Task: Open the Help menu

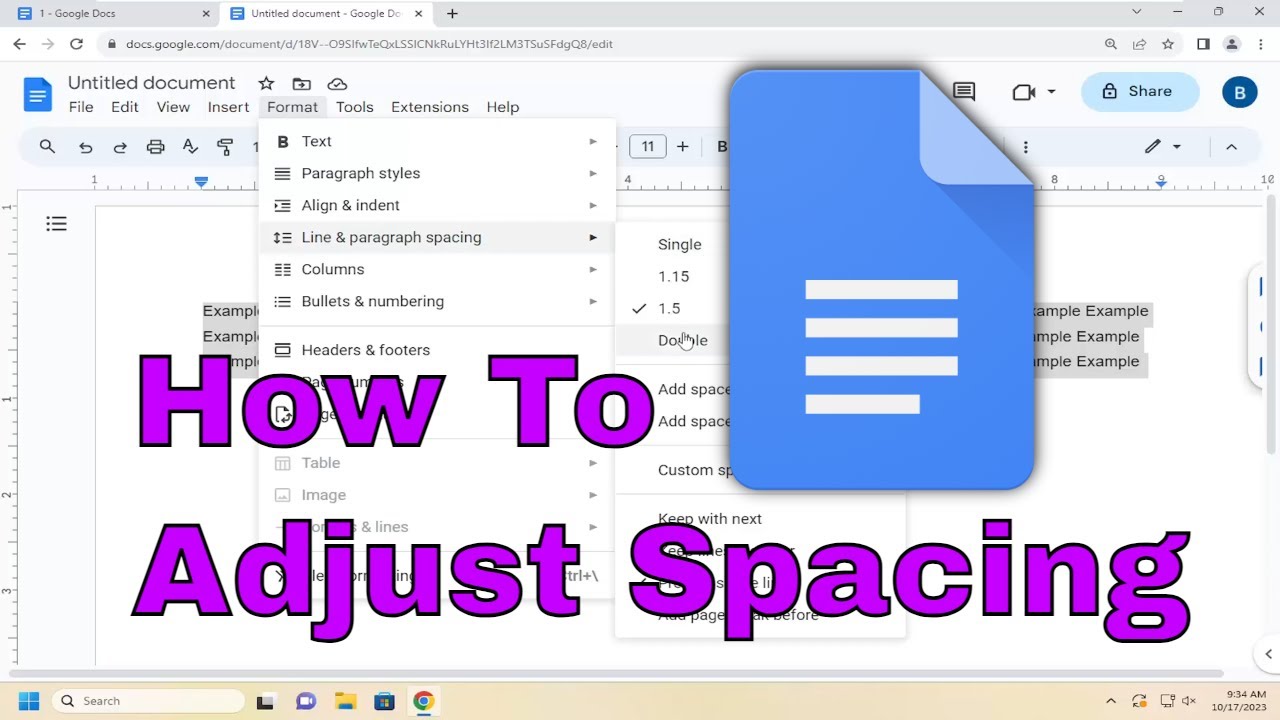Action: (503, 107)
